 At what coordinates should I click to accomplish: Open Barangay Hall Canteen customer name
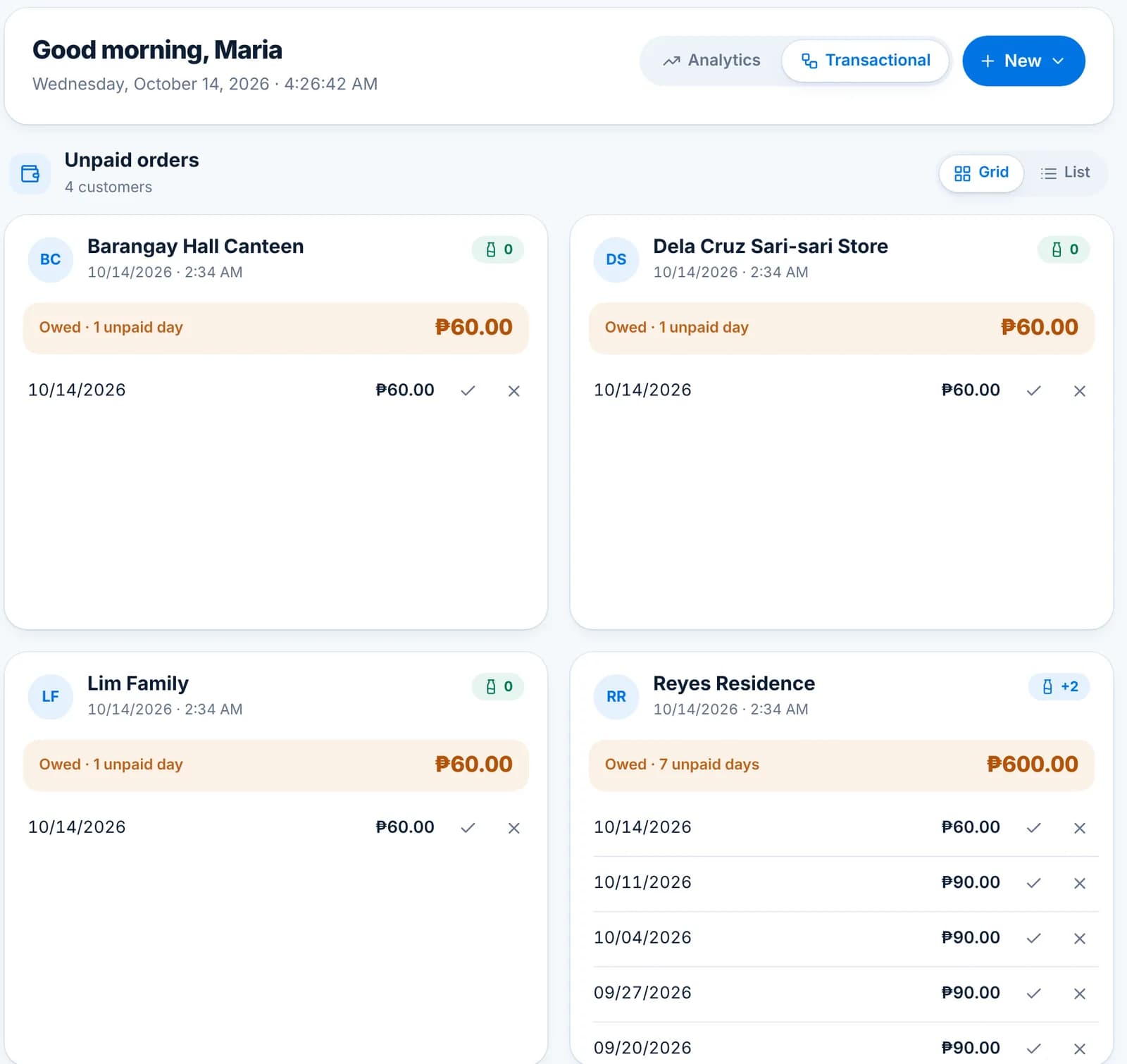tap(195, 246)
